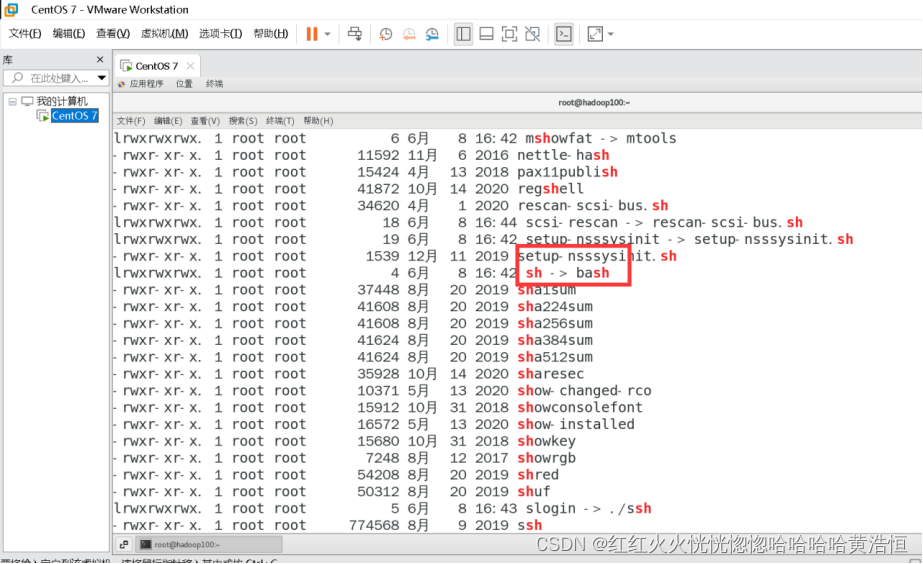Viewport: 923px width, 564px height.
Task: Select CentOS 7 in the library tree
Action: click(74, 115)
